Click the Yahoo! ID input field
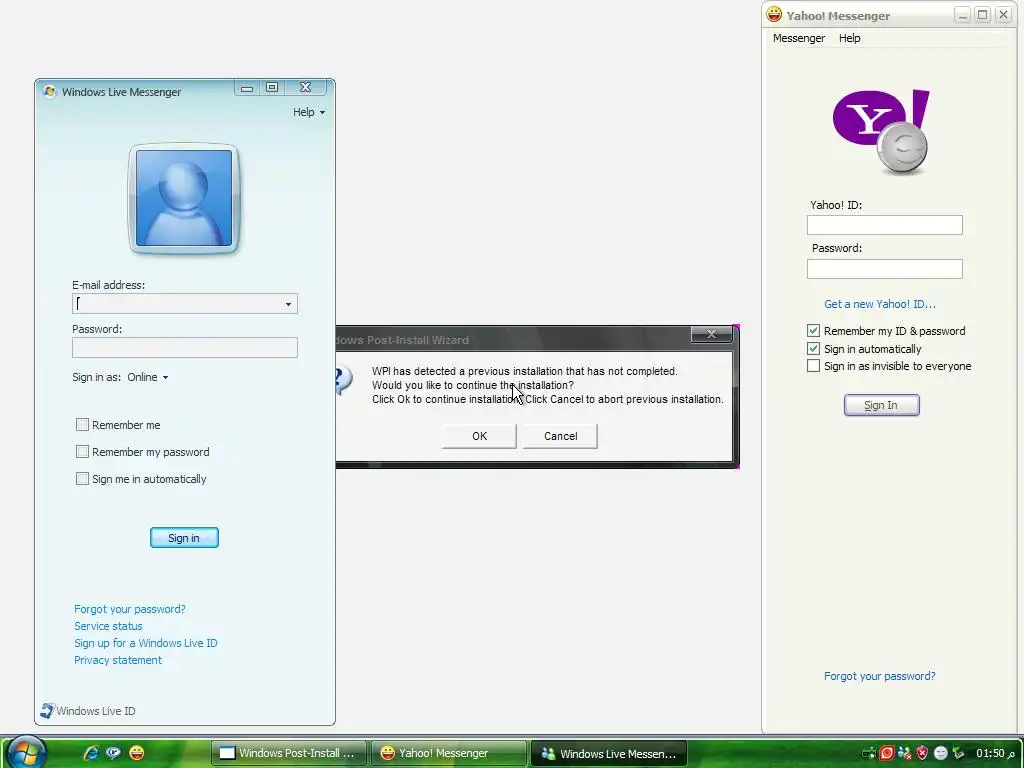The image size is (1024, 768). (x=885, y=225)
